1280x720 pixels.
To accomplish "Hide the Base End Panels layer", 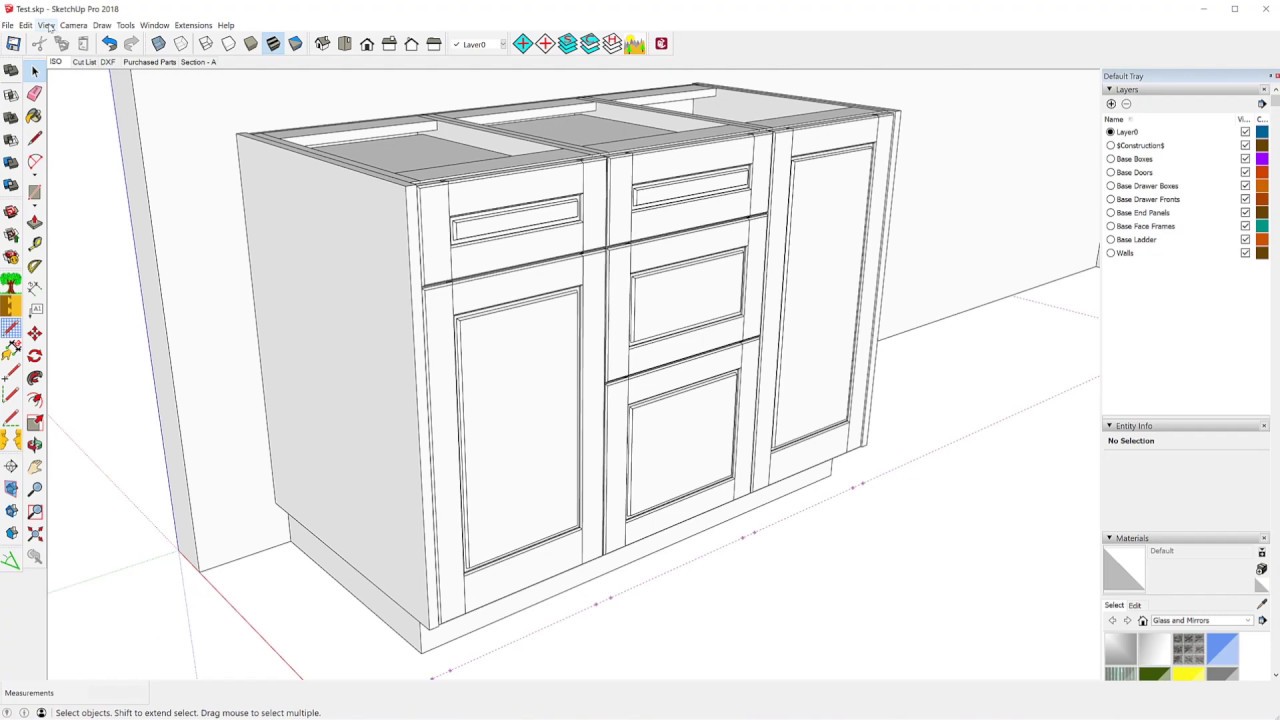I will click(1245, 213).
